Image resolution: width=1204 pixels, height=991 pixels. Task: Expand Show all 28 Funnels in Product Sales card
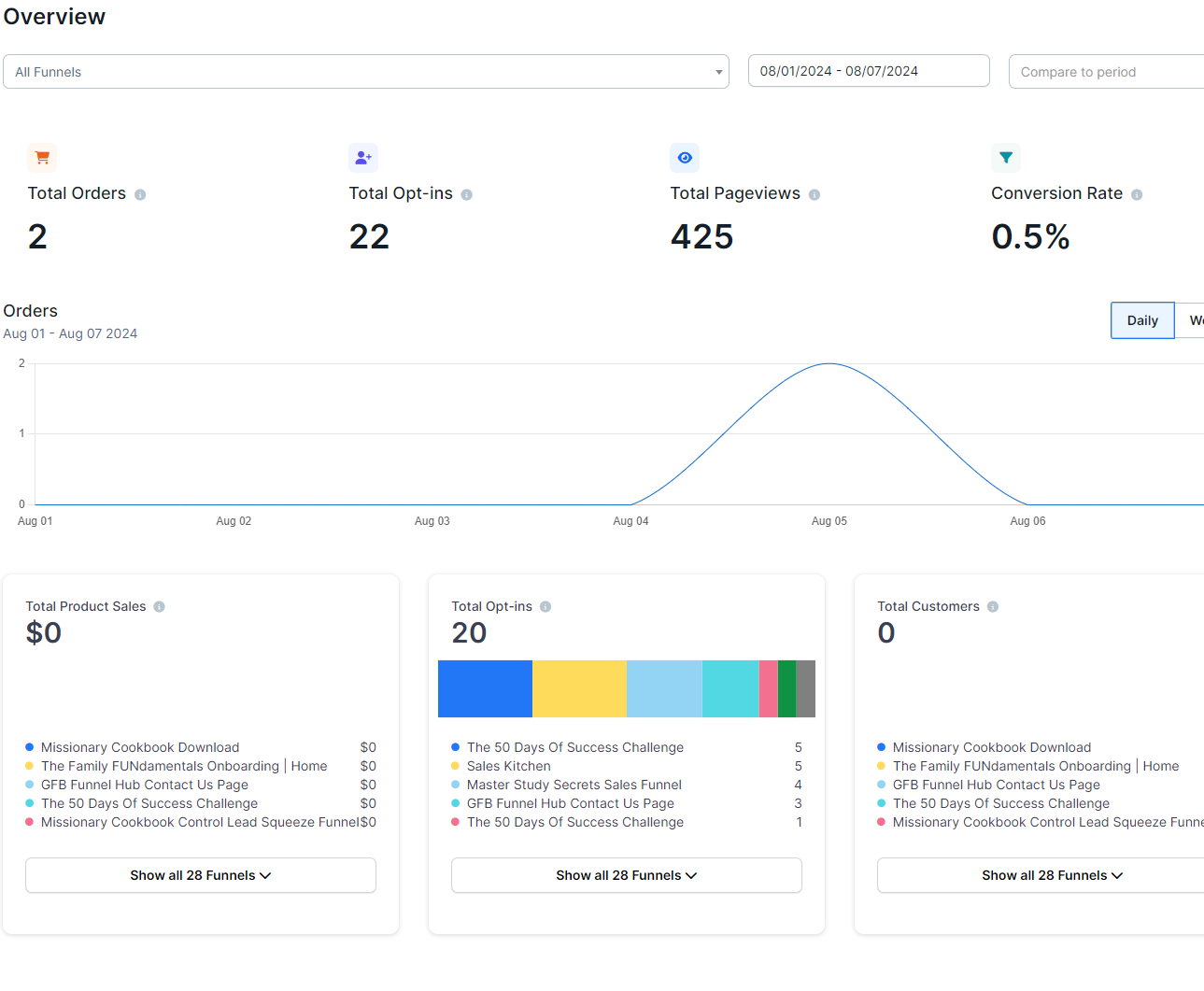[x=201, y=875]
